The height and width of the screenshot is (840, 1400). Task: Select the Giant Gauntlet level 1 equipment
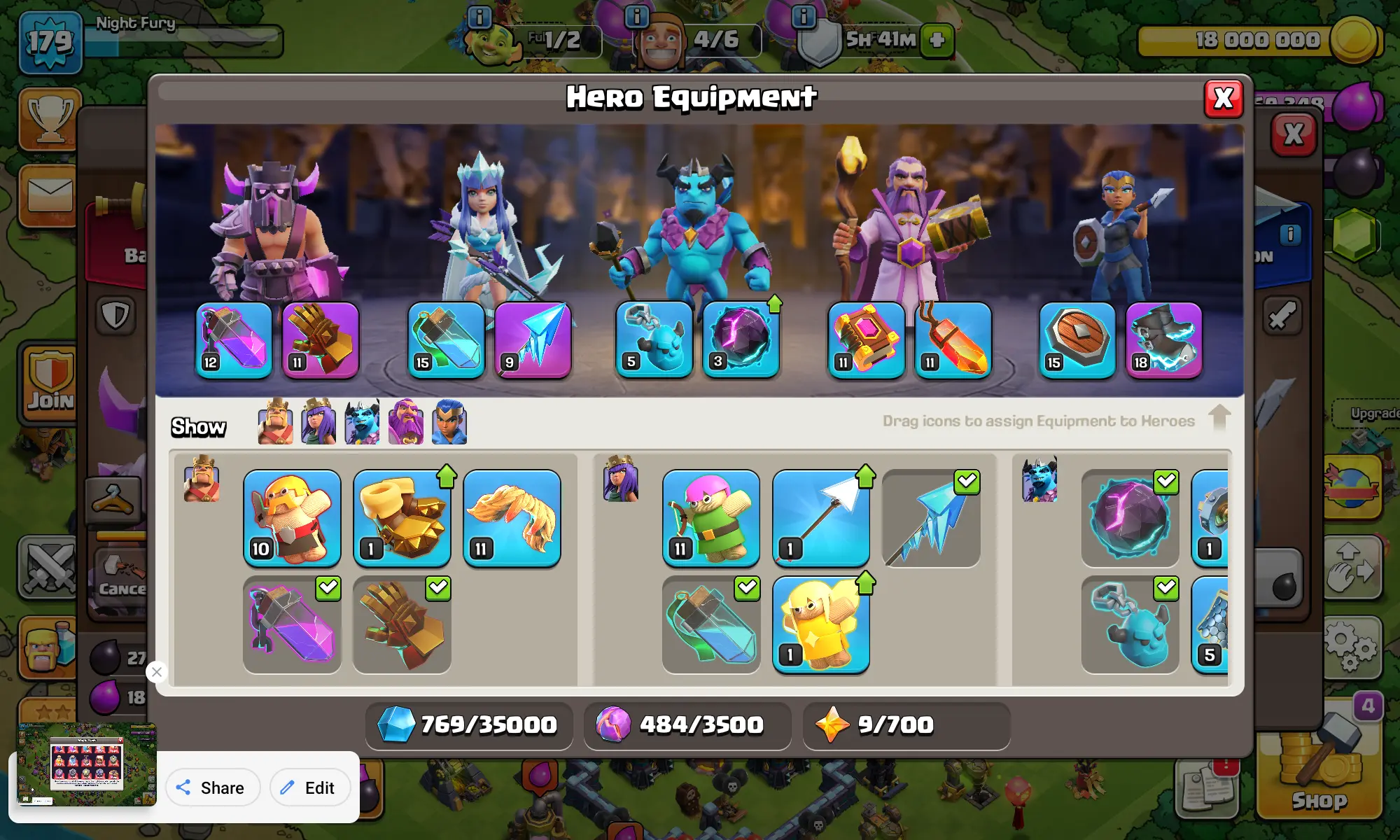click(x=402, y=517)
